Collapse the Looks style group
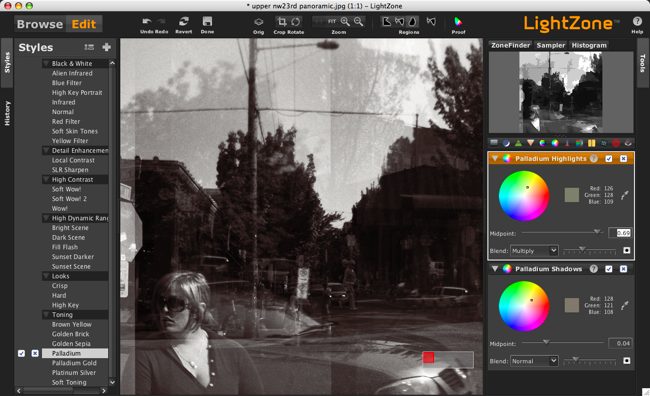The height and width of the screenshot is (396, 650). (46, 276)
